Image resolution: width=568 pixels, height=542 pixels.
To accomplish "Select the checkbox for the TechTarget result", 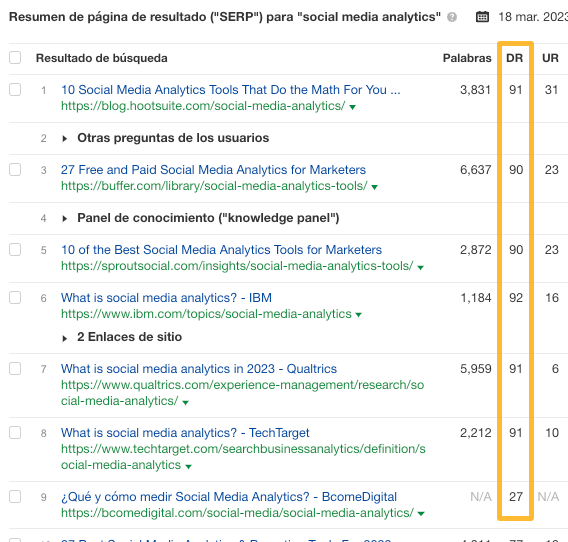I will [15, 433].
